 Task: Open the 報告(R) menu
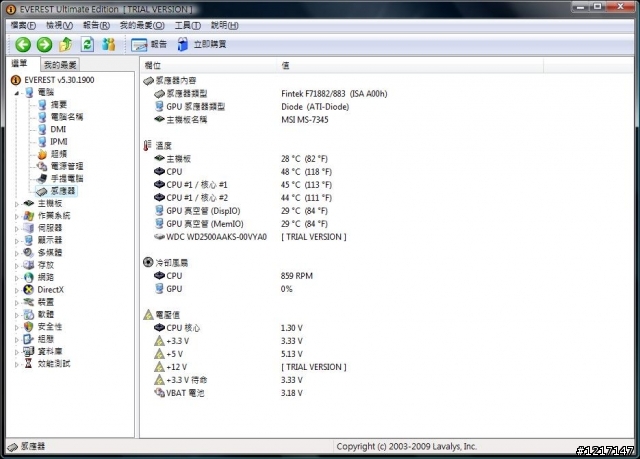[96, 26]
